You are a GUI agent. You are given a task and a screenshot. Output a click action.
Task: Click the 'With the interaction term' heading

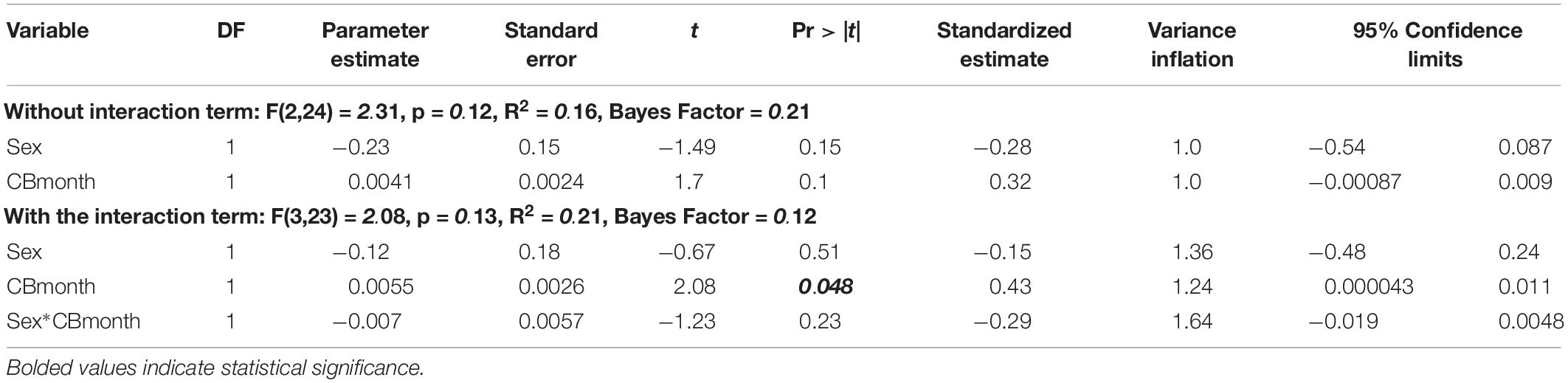(x=411, y=216)
